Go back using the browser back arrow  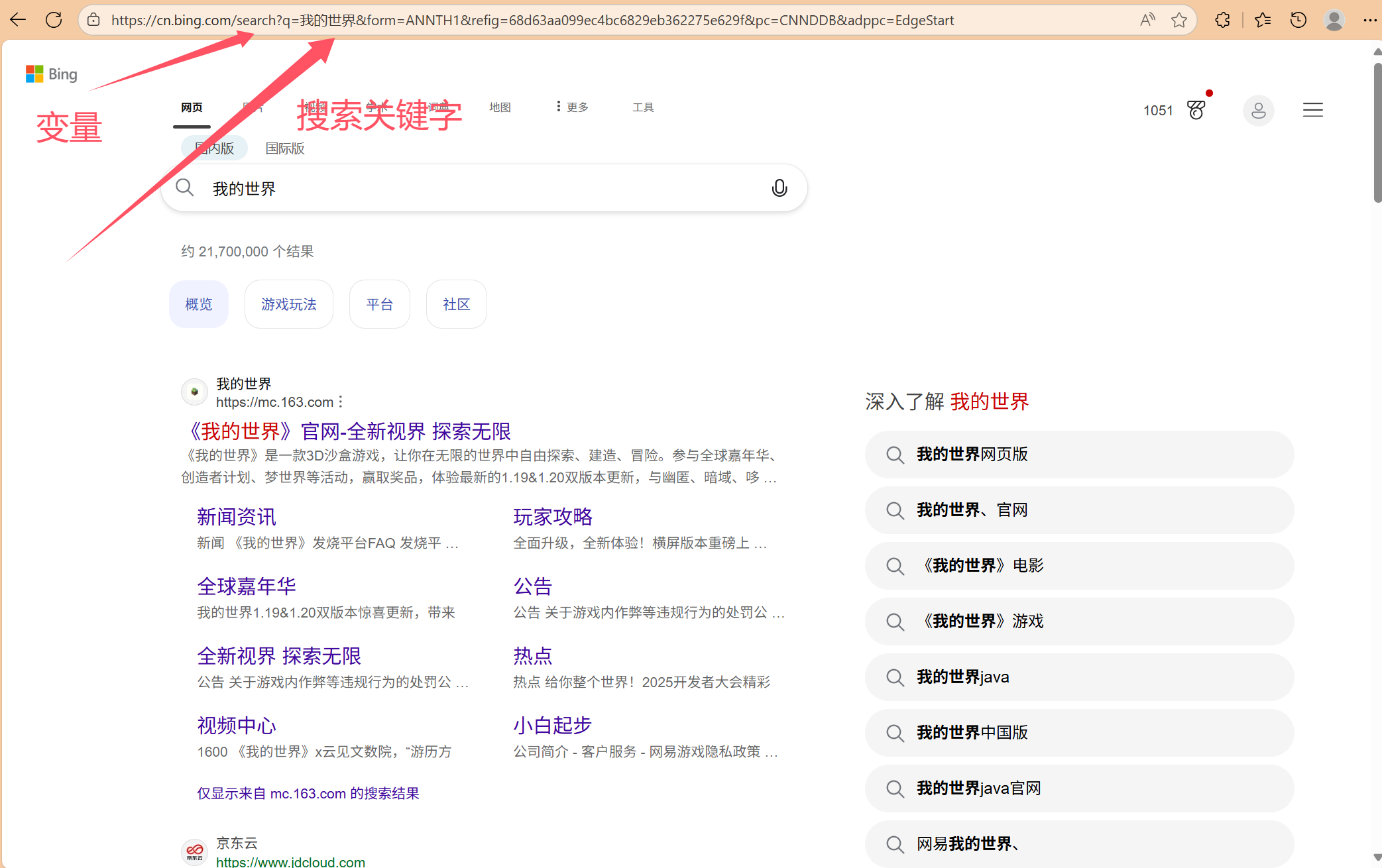coord(18,20)
